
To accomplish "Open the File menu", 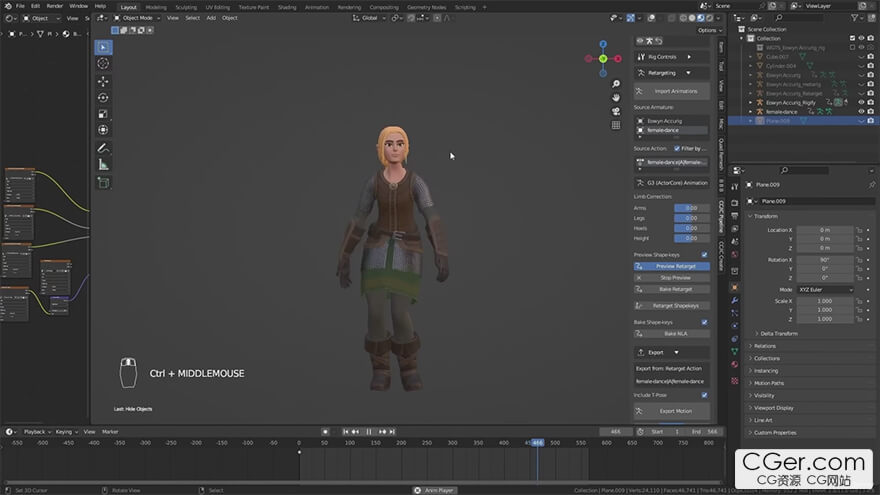I will [20, 6].
